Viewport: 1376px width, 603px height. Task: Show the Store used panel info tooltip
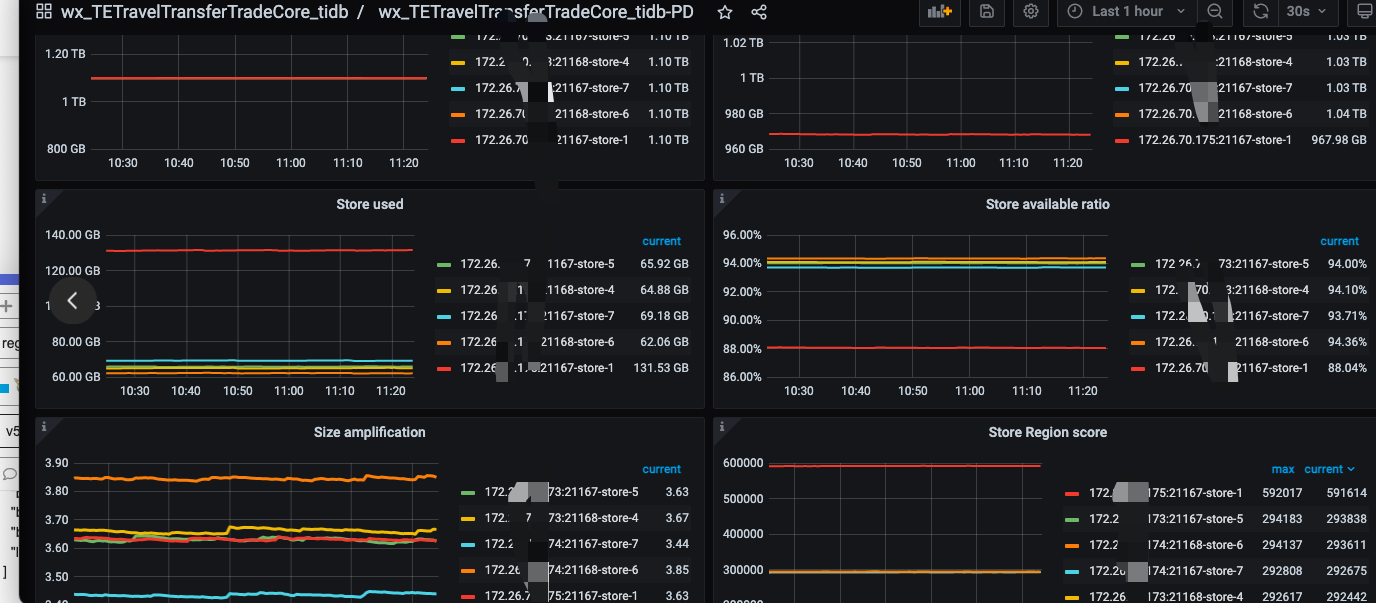[44, 199]
